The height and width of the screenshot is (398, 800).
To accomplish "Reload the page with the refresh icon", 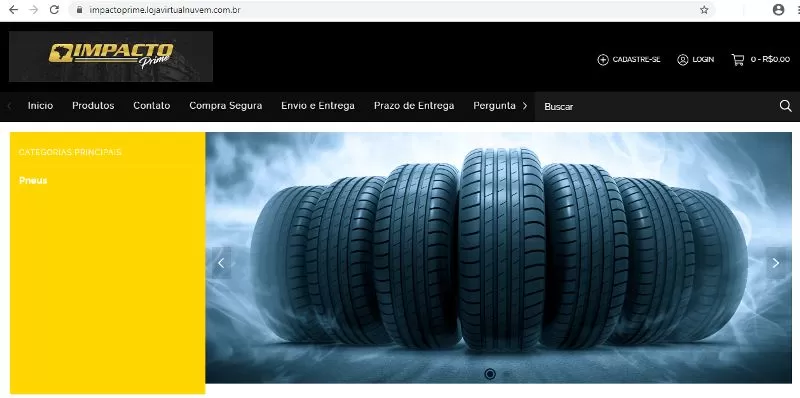I will pos(54,10).
